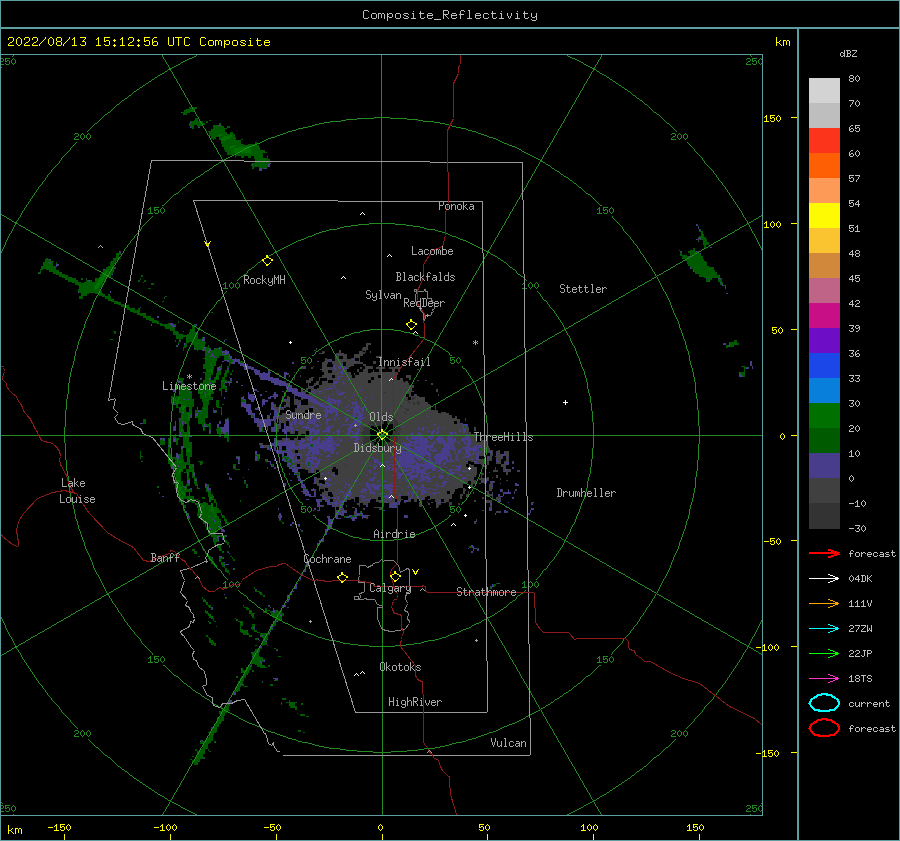Click the Sylvan label
This screenshot has height=841, width=900.
tap(383, 295)
